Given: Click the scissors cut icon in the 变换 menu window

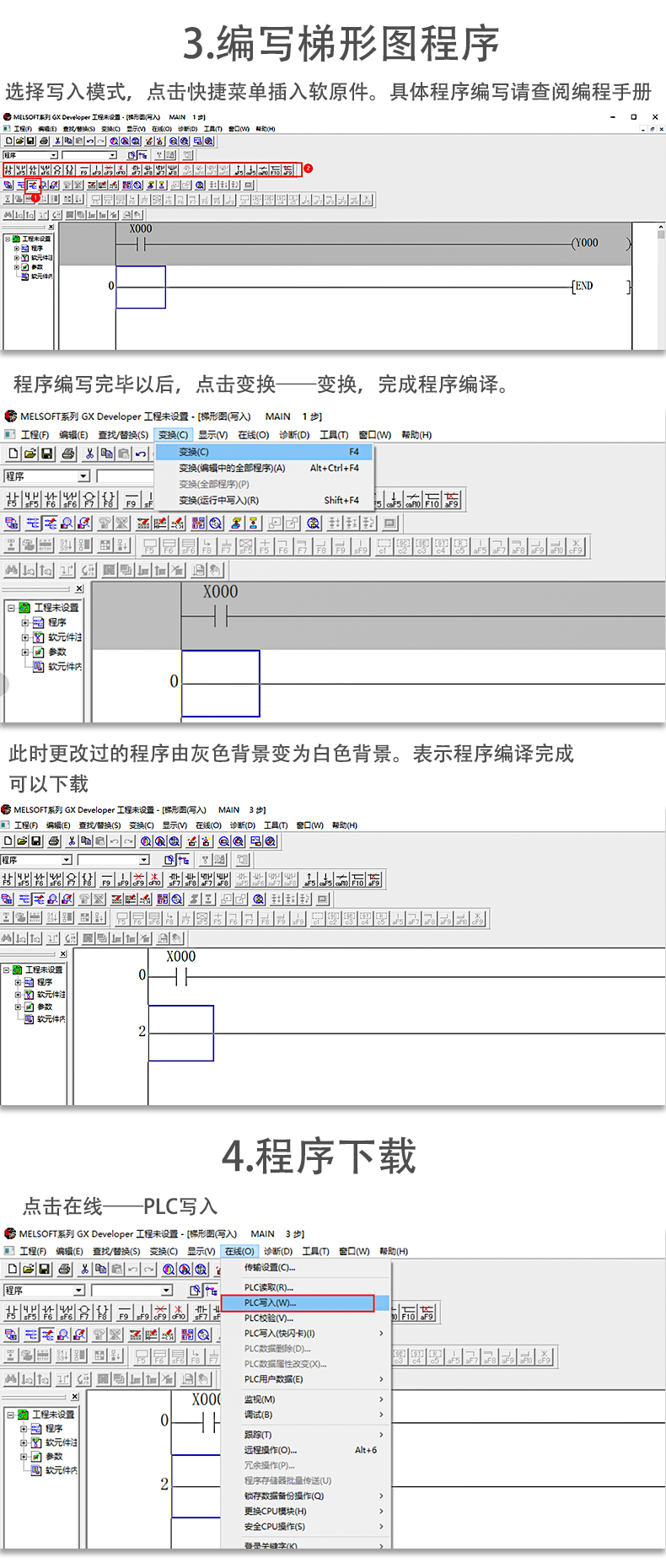Looking at the screenshot, I should [89, 454].
